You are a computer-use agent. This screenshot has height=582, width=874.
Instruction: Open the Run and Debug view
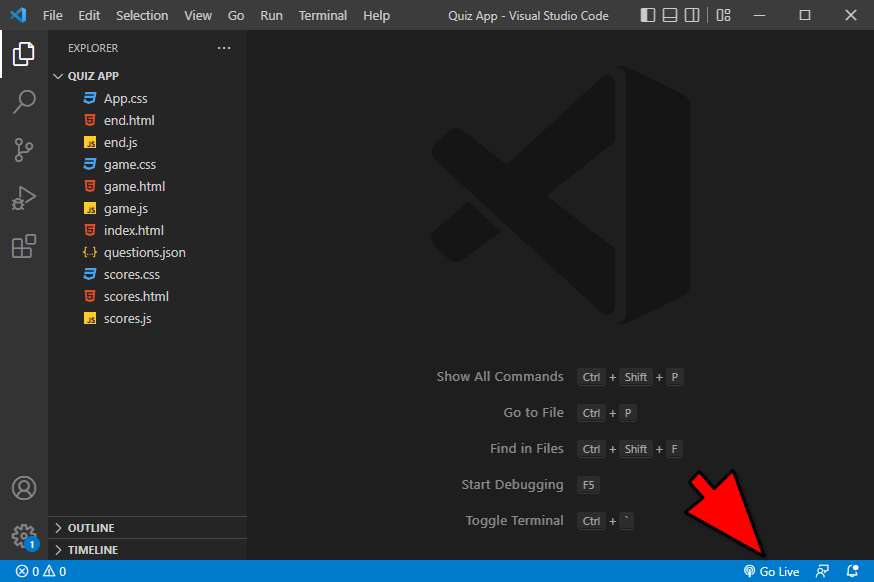[x=23, y=198]
